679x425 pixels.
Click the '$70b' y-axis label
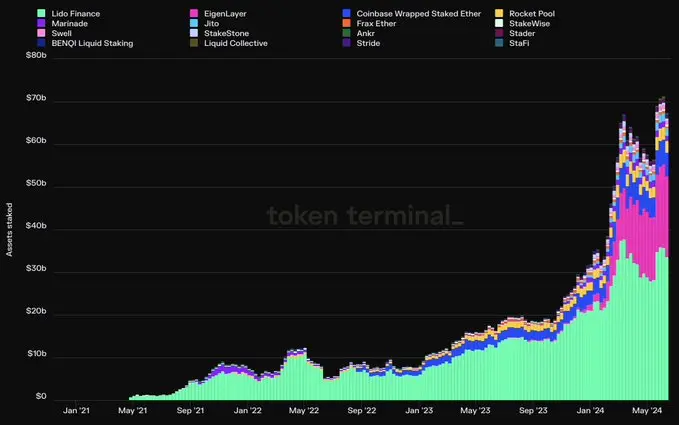(36, 98)
